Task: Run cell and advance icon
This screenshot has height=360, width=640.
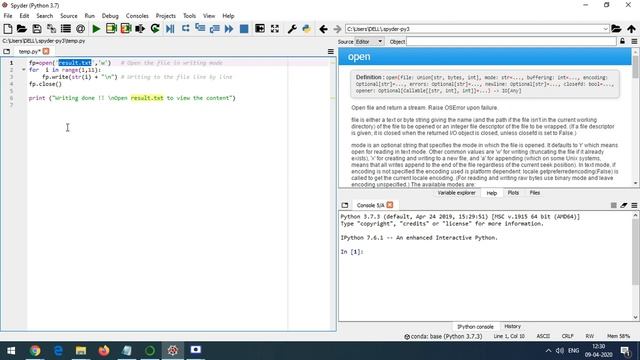Action: (x=126, y=29)
